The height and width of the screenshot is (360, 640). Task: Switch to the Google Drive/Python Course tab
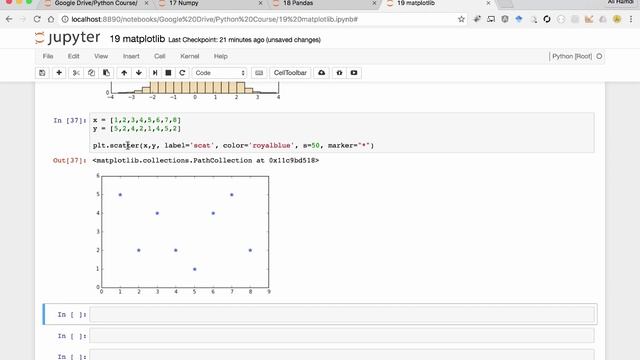[x=97, y=3]
